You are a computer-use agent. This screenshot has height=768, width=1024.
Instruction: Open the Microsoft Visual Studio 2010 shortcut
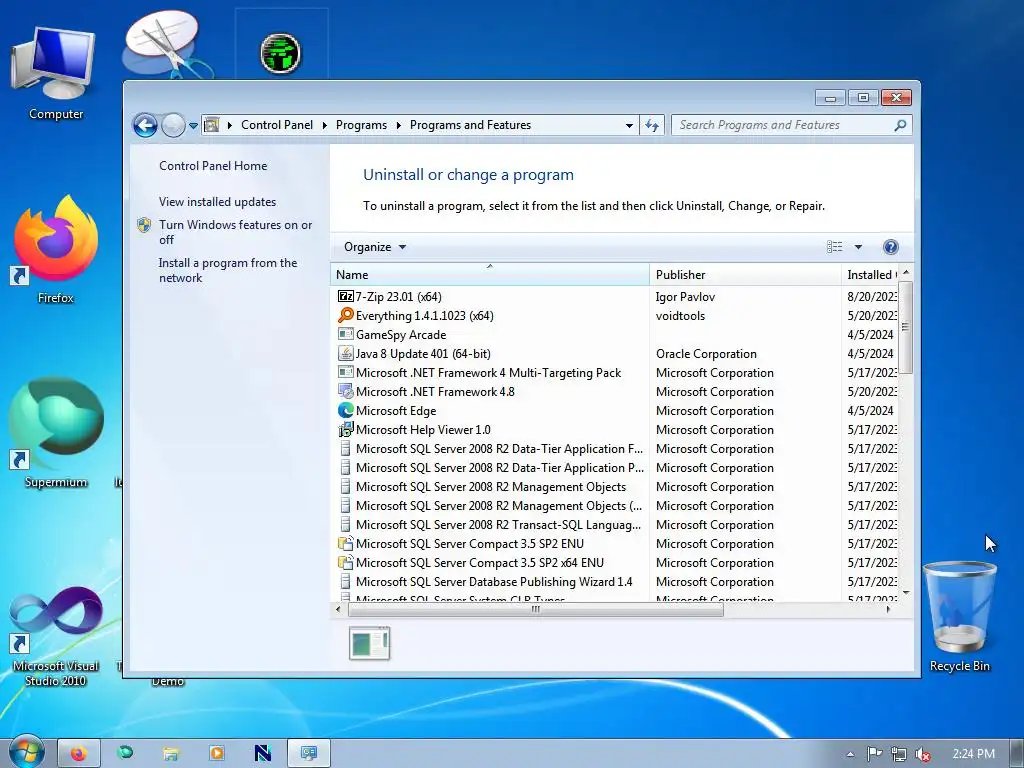55,637
